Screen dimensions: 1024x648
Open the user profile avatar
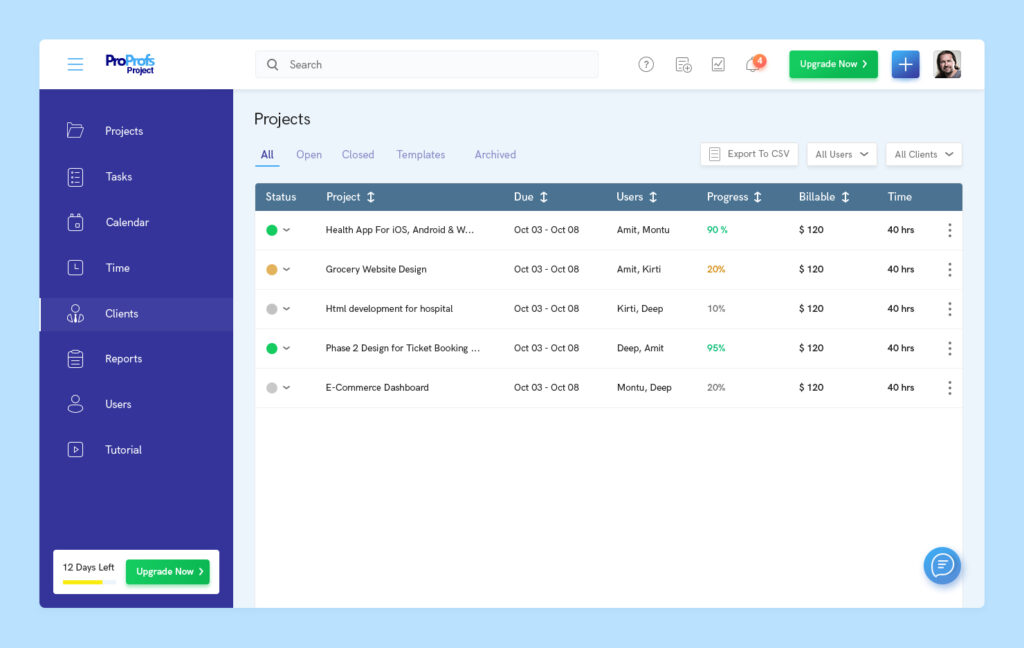coord(947,64)
